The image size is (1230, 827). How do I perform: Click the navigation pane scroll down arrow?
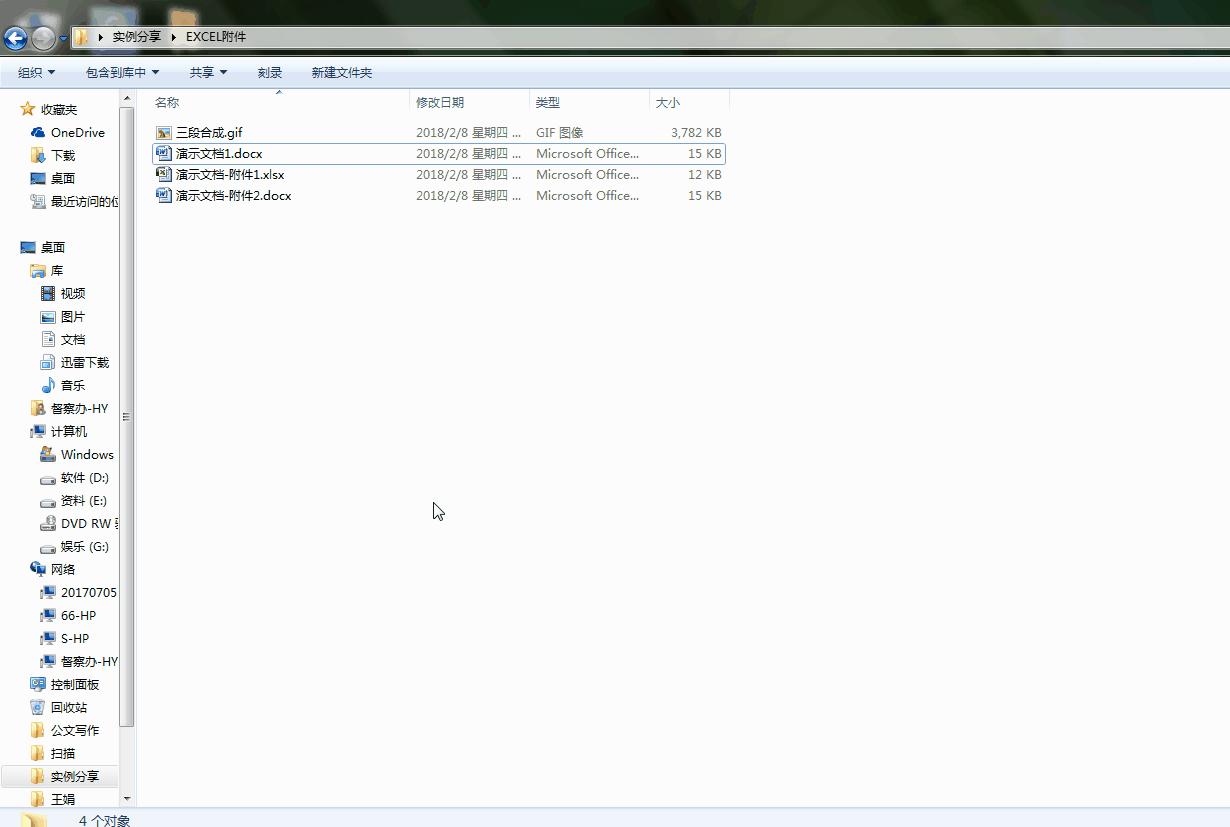pos(127,799)
